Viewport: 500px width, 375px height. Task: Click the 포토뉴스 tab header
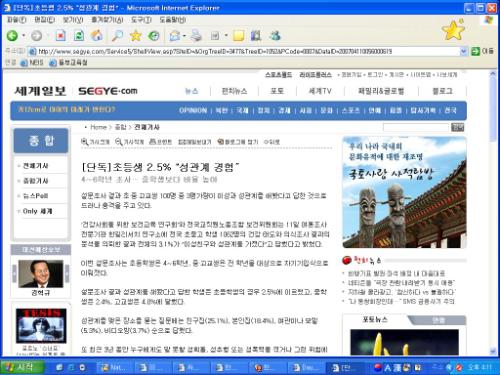(x=375, y=320)
